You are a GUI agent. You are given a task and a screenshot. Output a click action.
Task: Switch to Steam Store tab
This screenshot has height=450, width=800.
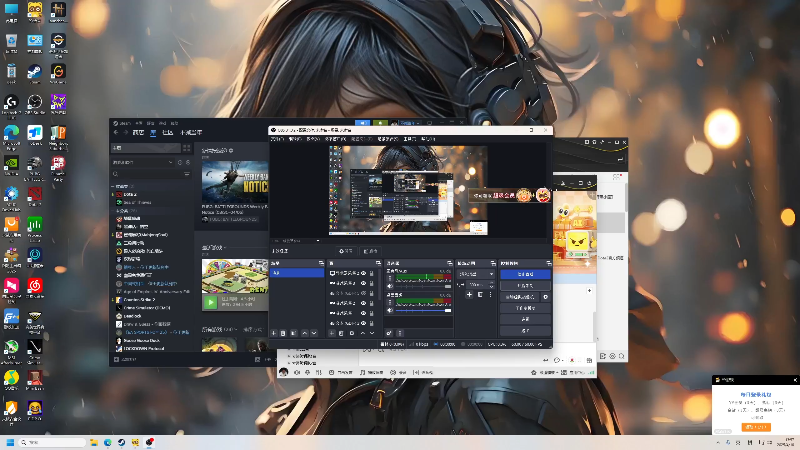point(138,132)
